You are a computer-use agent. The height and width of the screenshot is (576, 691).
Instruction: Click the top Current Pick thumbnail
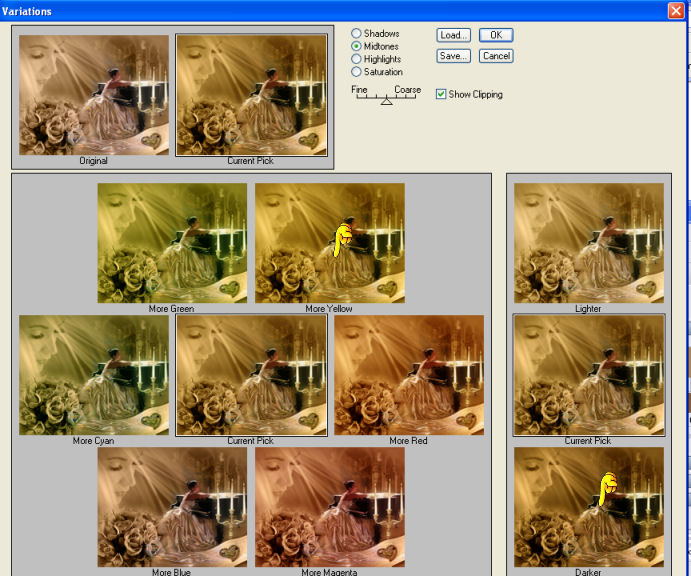coord(251,95)
